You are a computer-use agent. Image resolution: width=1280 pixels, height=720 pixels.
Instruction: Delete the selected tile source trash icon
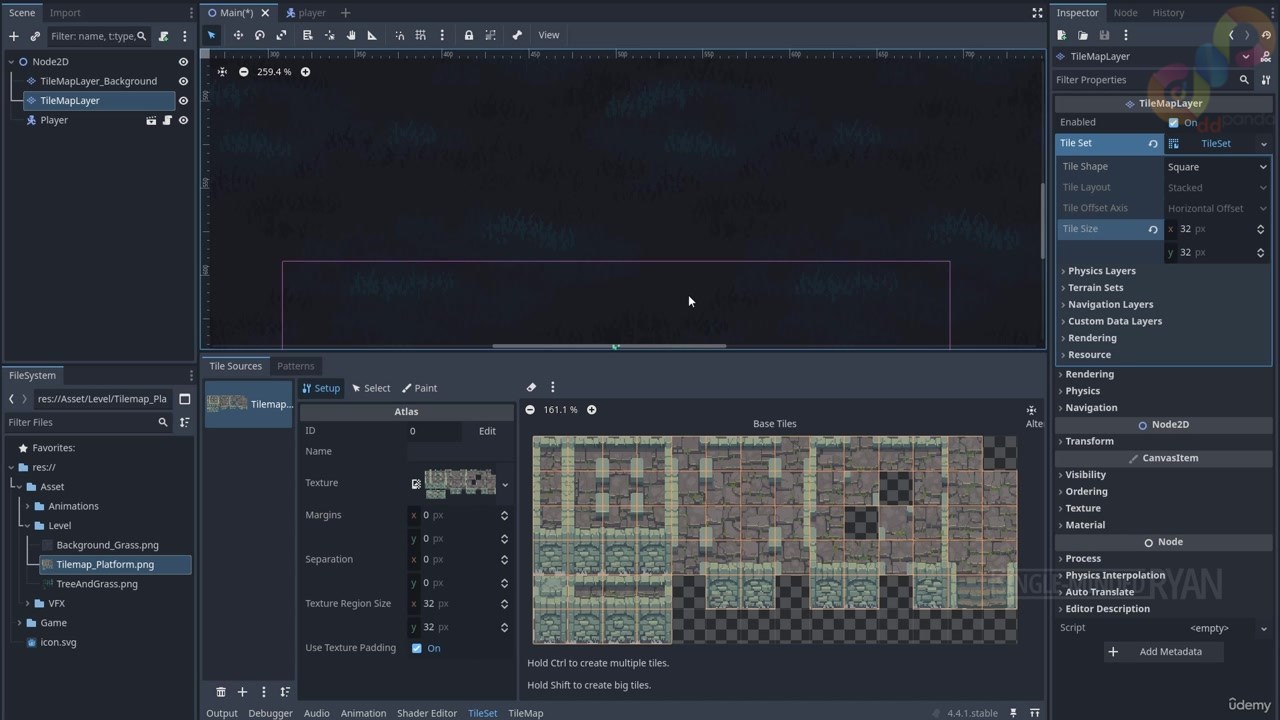click(x=221, y=692)
